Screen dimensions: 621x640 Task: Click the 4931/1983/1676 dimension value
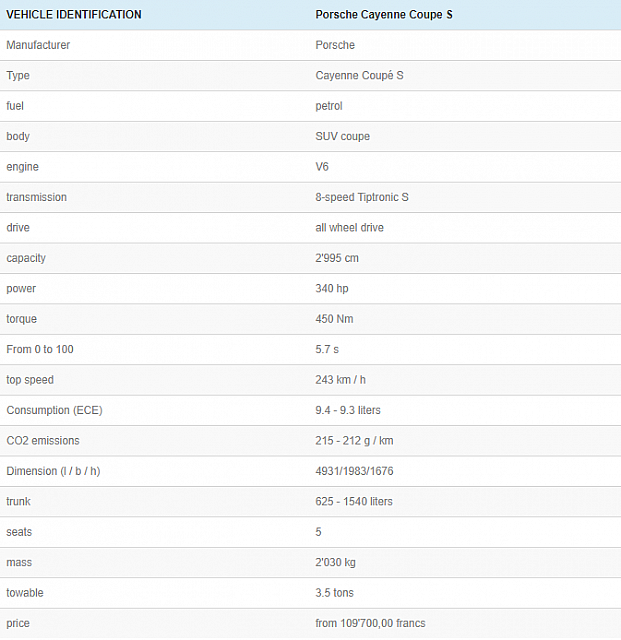click(x=354, y=471)
